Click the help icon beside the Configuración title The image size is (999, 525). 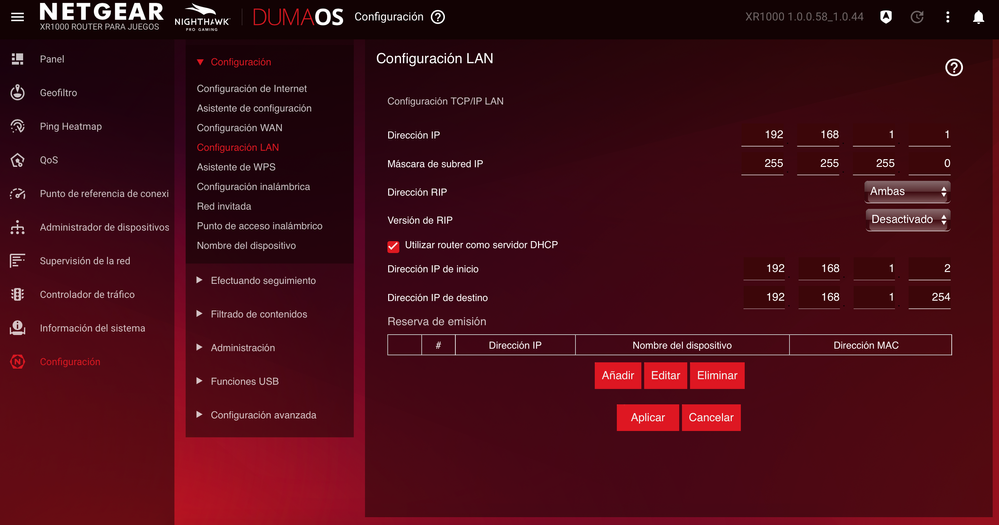(x=438, y=17)
